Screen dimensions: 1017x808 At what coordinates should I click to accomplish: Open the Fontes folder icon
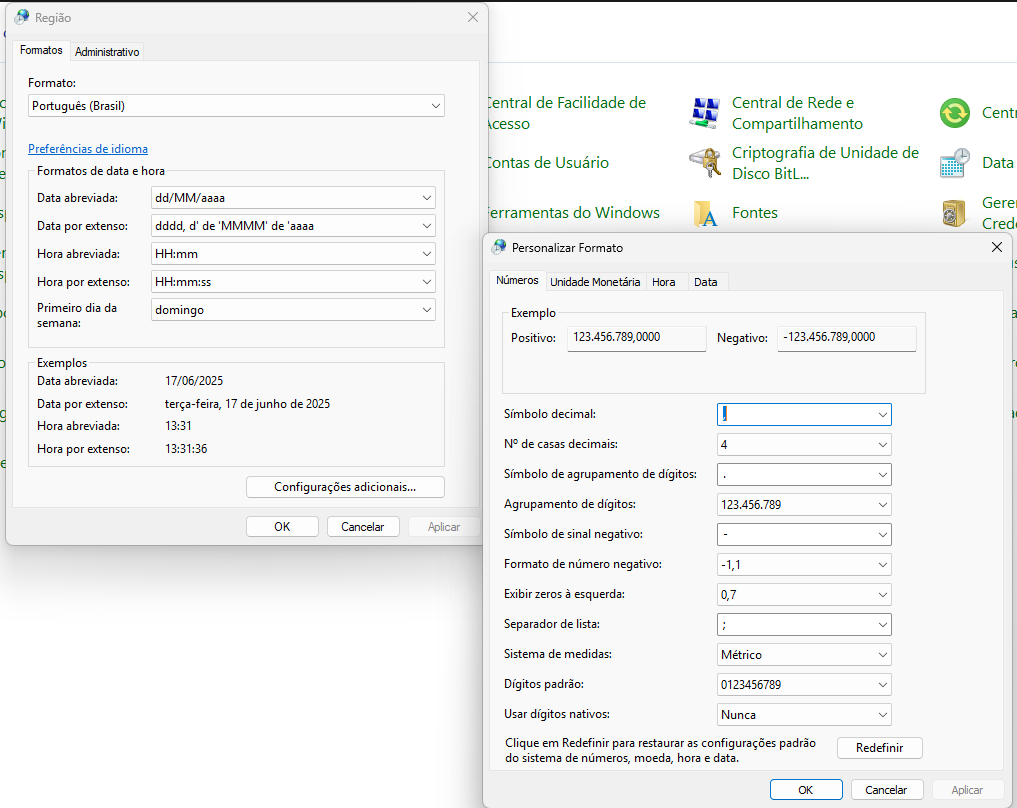pos(706,213)
